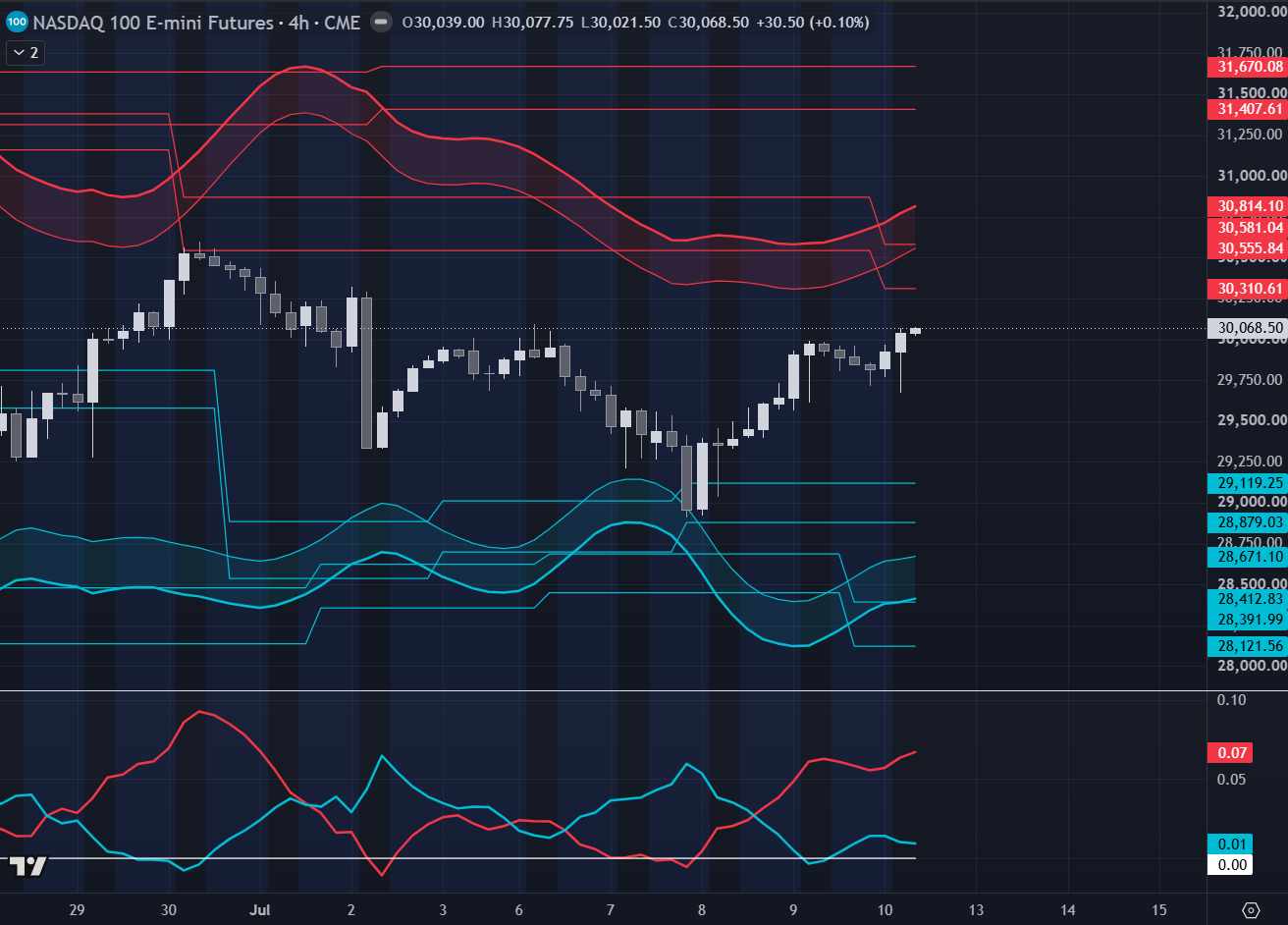Select the red price label 30,814.10
The width and height of the screenshot is (1288, 925).
pyautogui.click(x=1250, y=205)
